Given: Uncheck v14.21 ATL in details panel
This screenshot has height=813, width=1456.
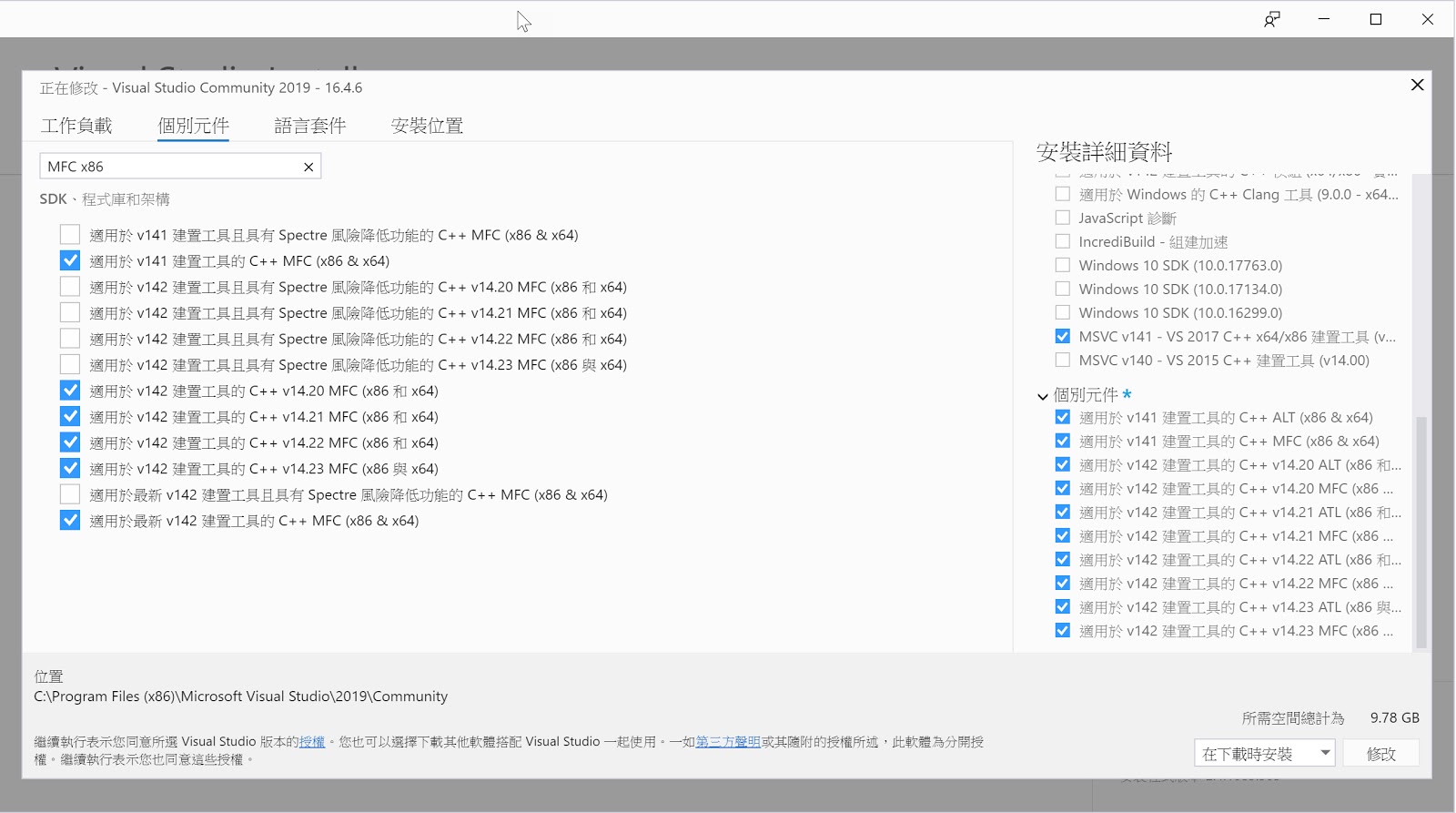Looking at the screenshot, I should tap(1062, 512).
